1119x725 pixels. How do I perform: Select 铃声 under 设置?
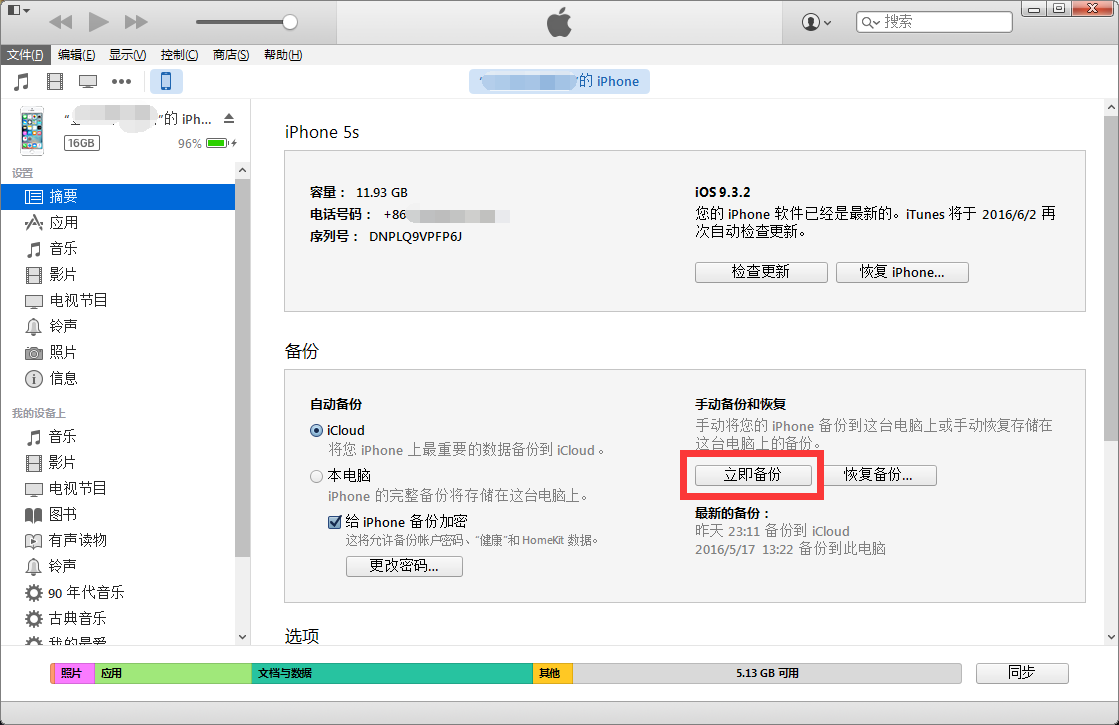[118, 326]
